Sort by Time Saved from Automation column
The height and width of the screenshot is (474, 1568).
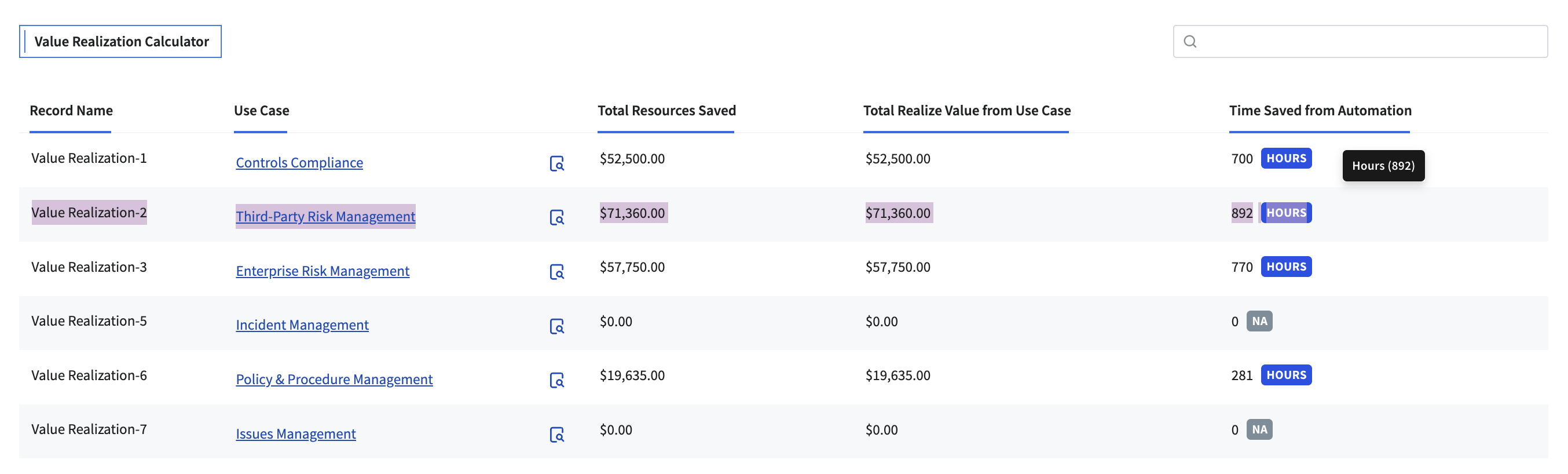tap(1320, 110)
